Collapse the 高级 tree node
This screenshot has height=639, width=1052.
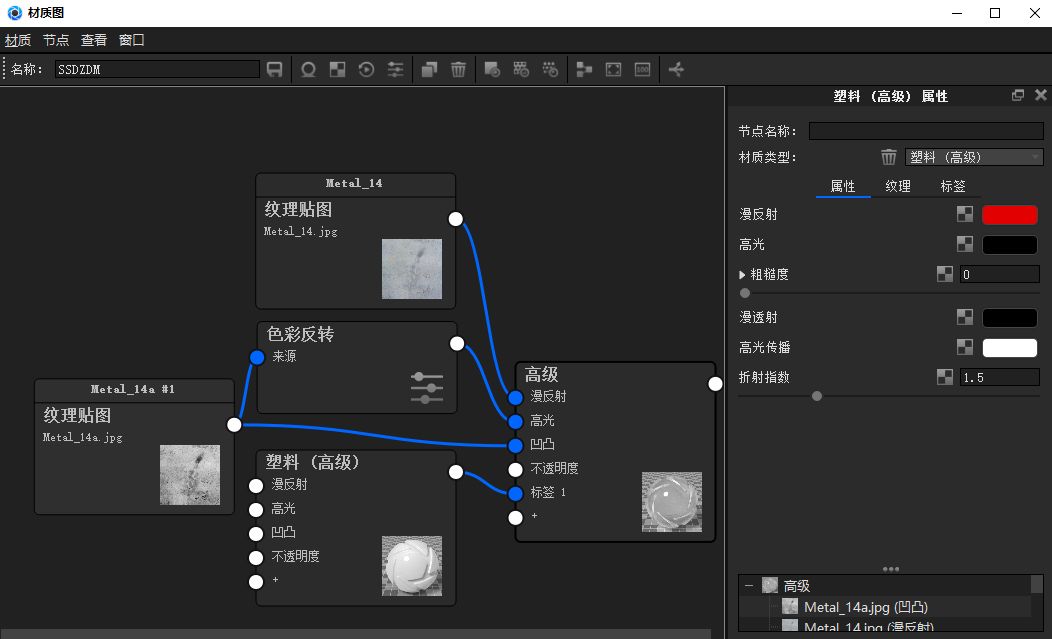click(x=749, y=585)
